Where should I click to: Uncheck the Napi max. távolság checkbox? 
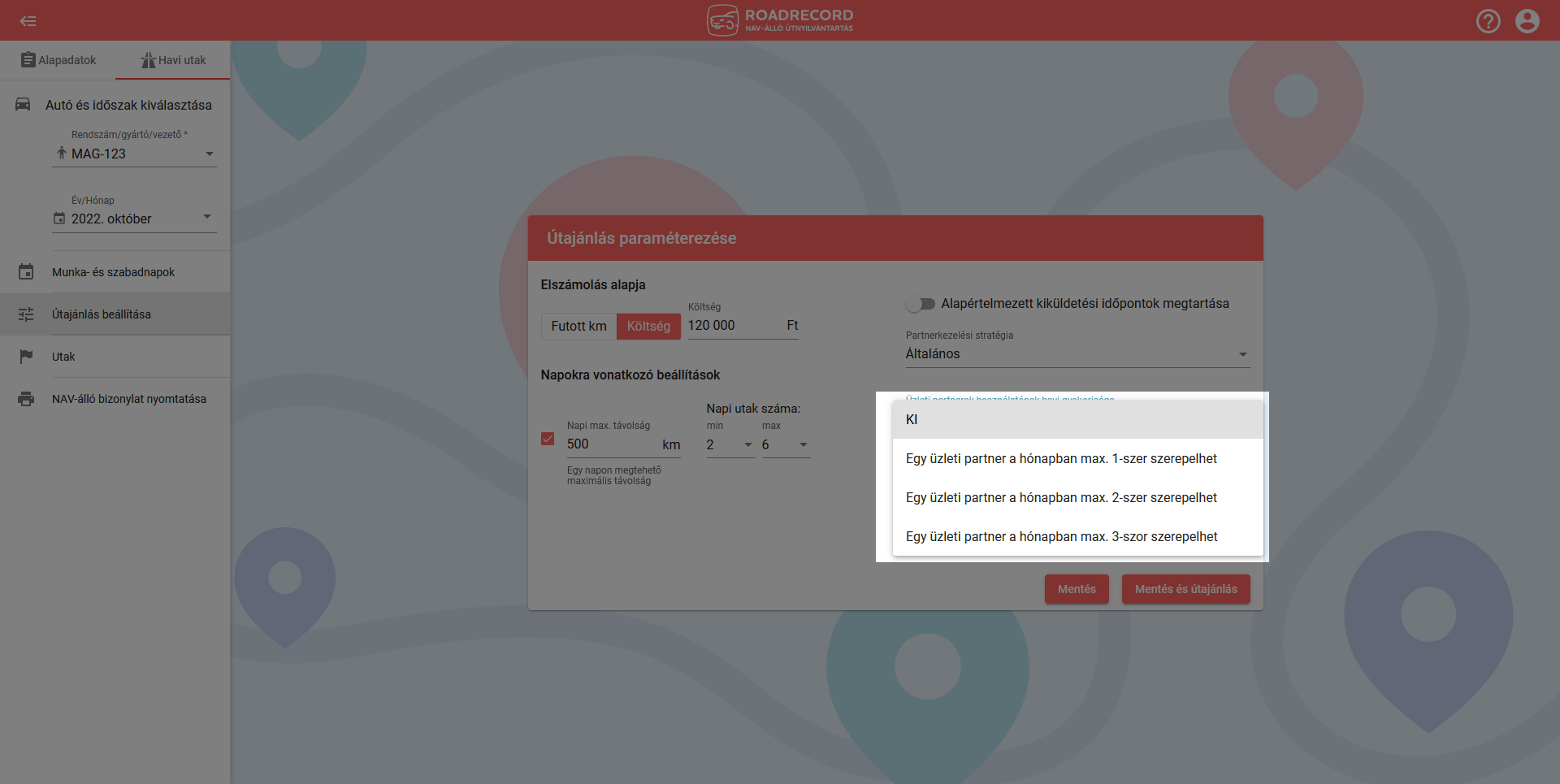548,439
